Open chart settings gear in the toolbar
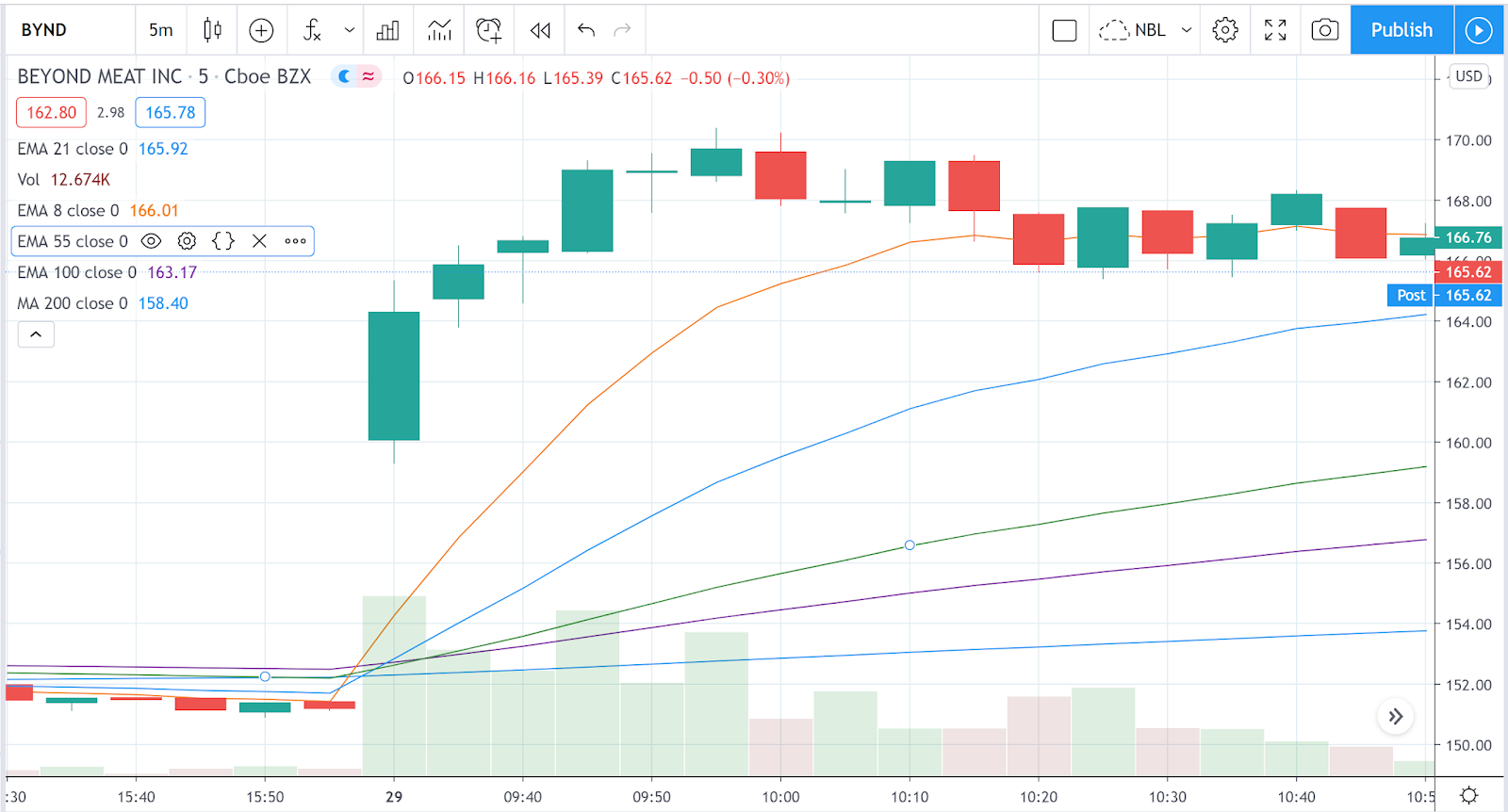Image resolution: width=1508 pixels, height=812 pixels. (1225, 30)
